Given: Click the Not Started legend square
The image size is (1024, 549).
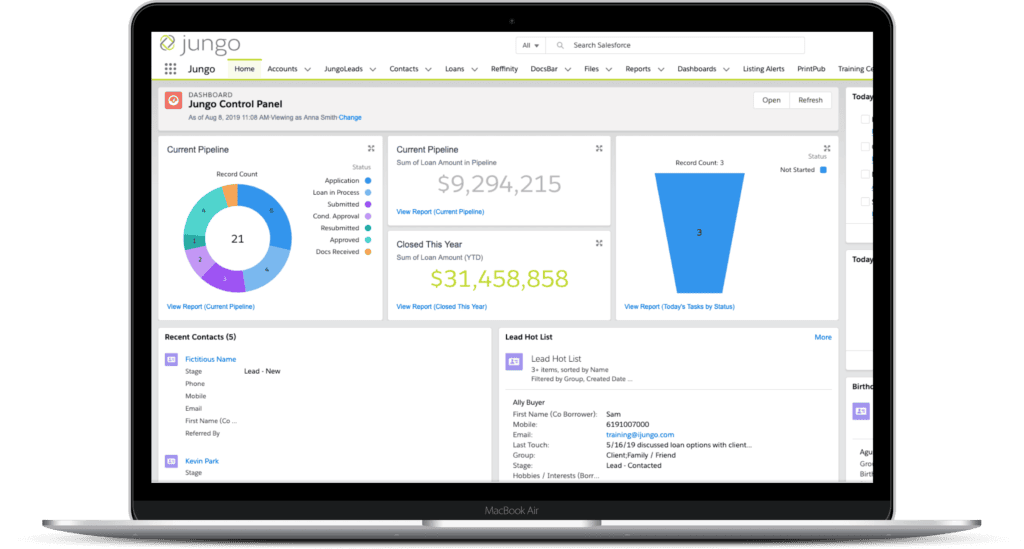Looking at the screenshot, I should [x=824, y=170].
